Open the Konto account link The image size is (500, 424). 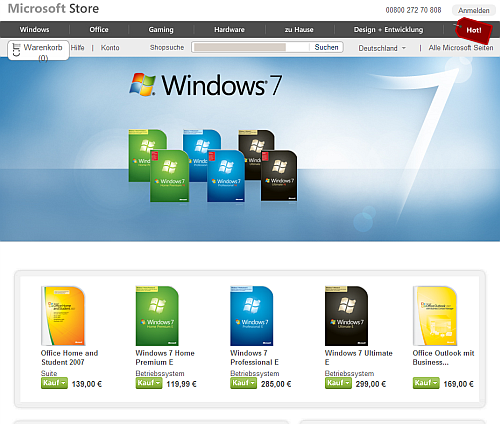110,48
